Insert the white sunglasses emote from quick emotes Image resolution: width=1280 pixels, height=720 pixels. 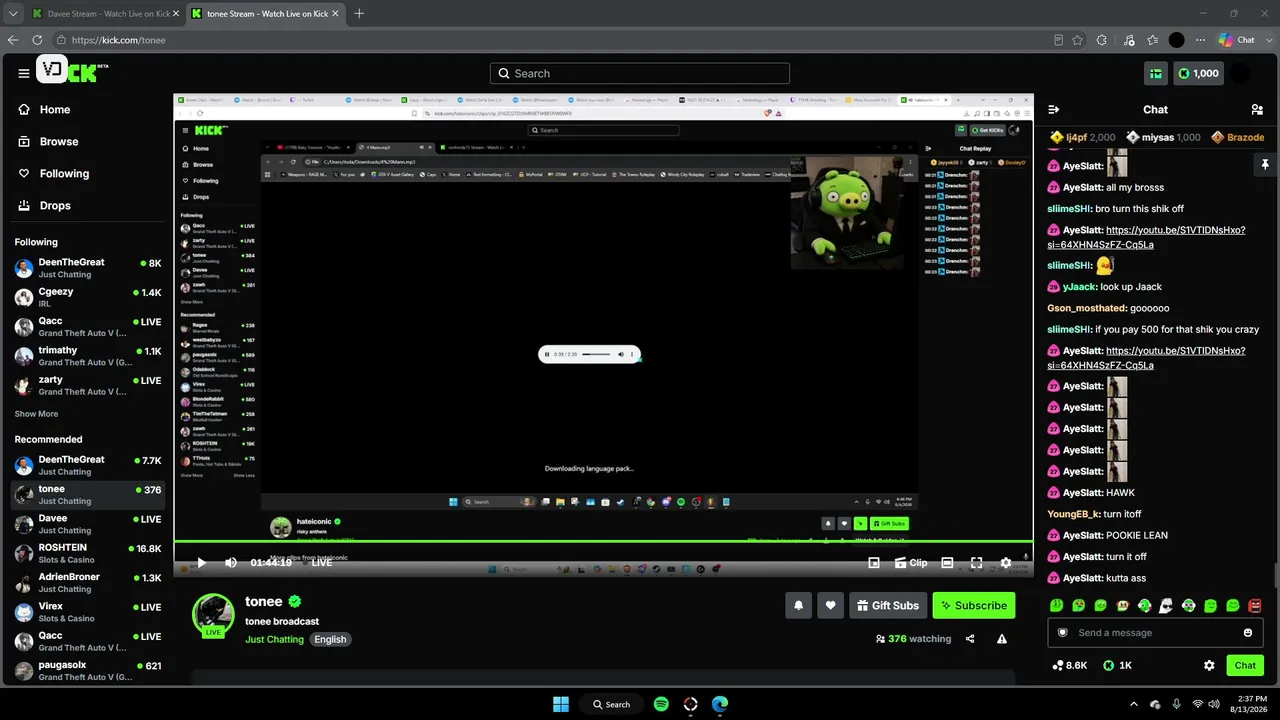pyautogui.click(x=1166, y=605)
